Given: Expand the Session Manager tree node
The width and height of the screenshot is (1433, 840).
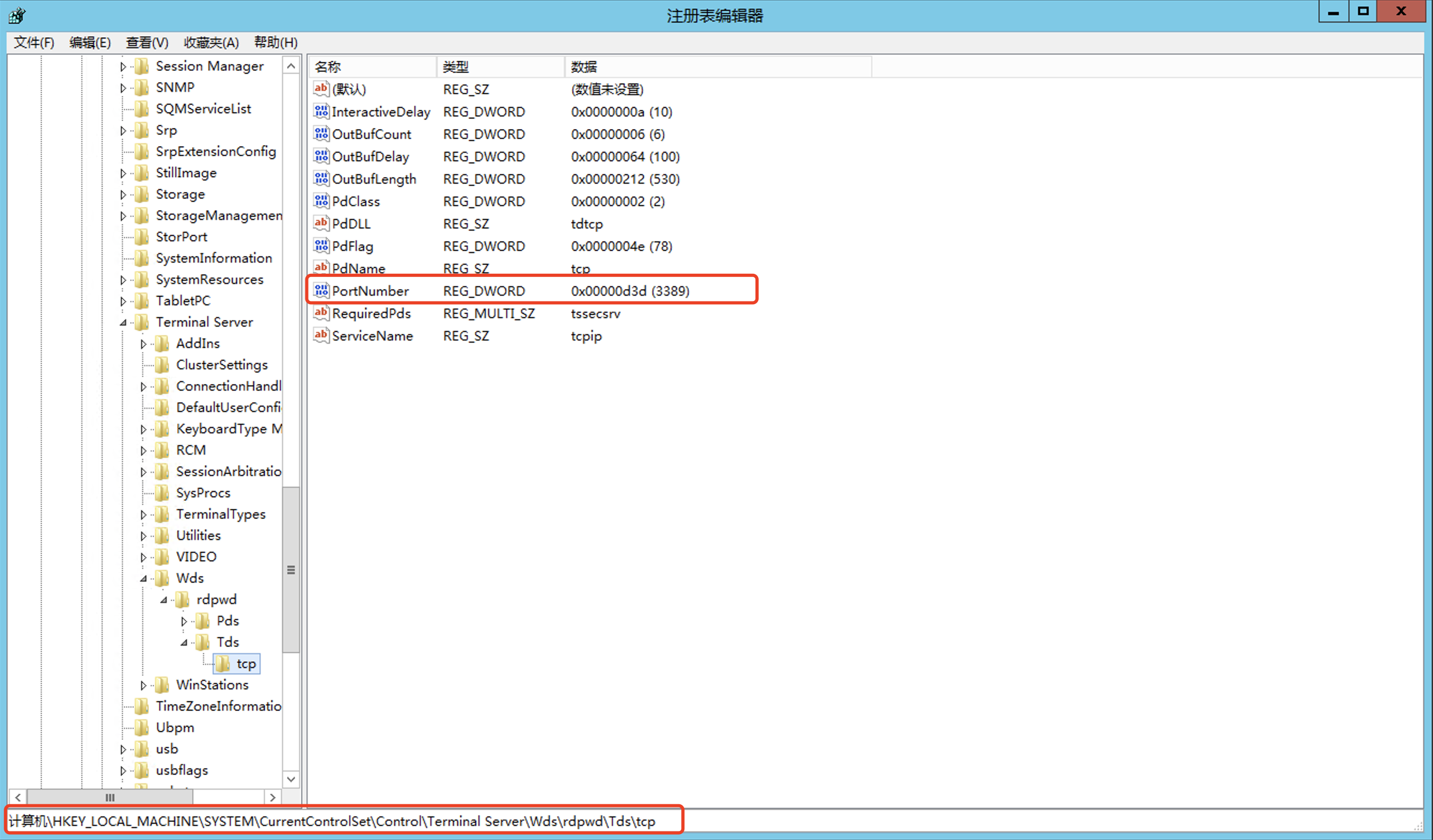Looking at the screenshot, I should 123,67.
